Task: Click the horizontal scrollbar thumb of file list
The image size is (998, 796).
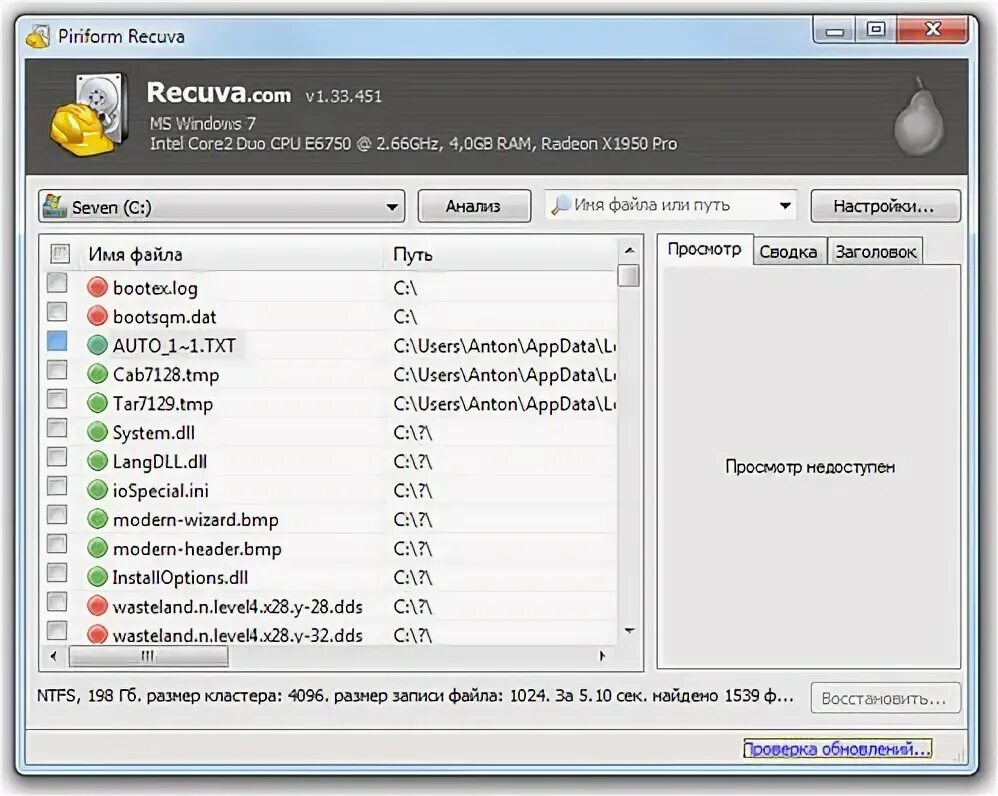Action: (x=148, y=656)
